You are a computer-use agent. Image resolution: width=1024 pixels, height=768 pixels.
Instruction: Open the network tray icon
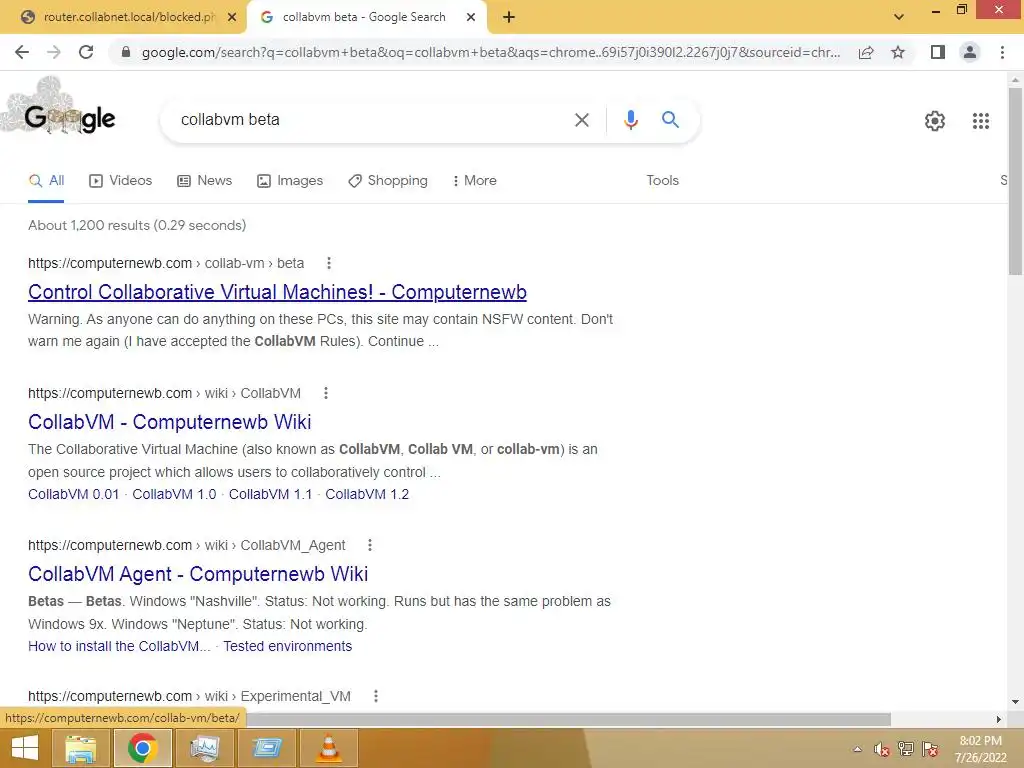906,749
